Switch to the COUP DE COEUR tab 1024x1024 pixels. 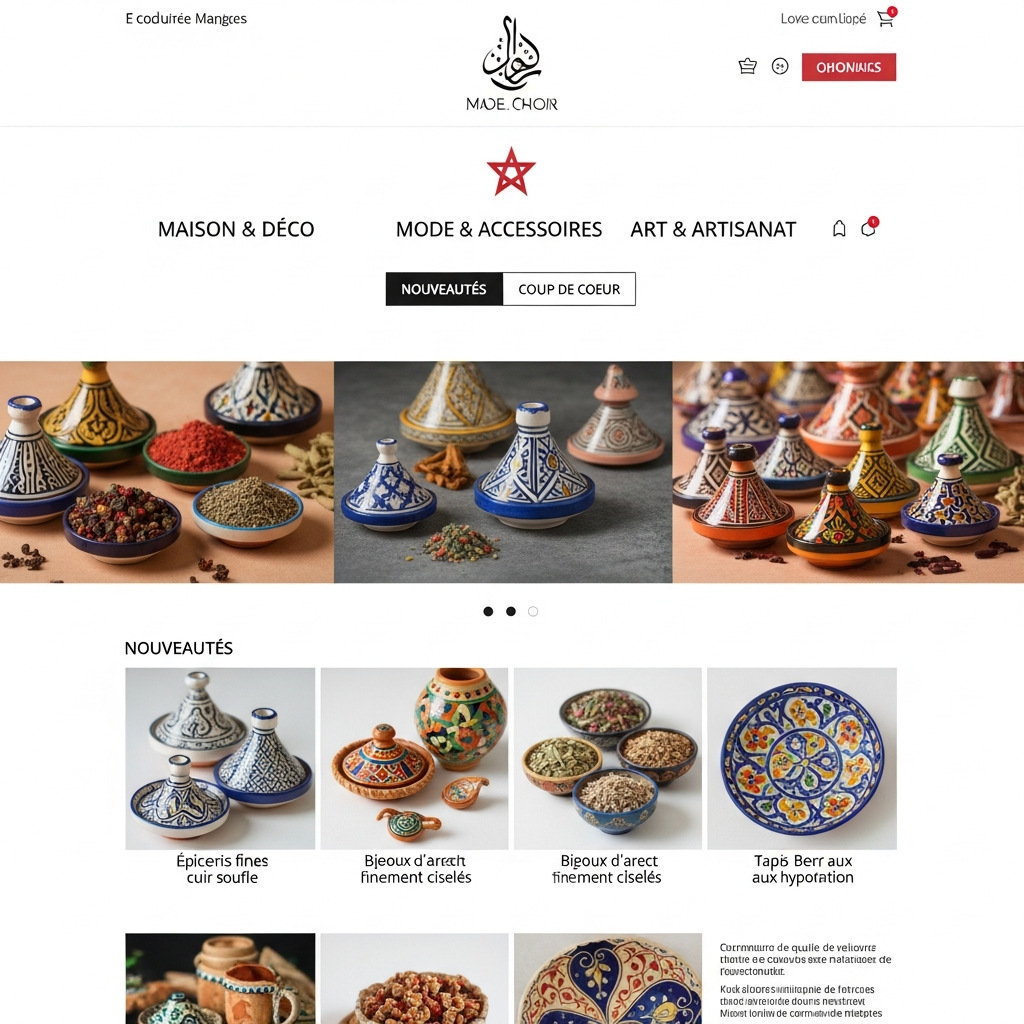pyautogui.click(x=569, y=289)
